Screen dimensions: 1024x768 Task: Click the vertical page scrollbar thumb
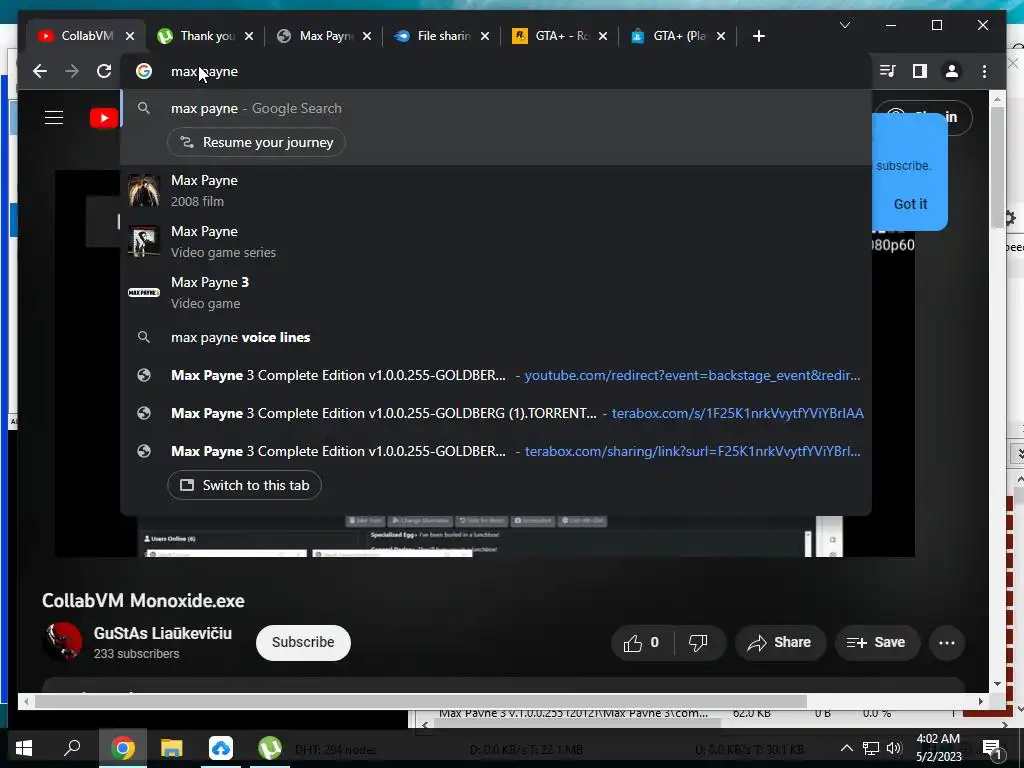pyautogui.click(x=997, y=167)
